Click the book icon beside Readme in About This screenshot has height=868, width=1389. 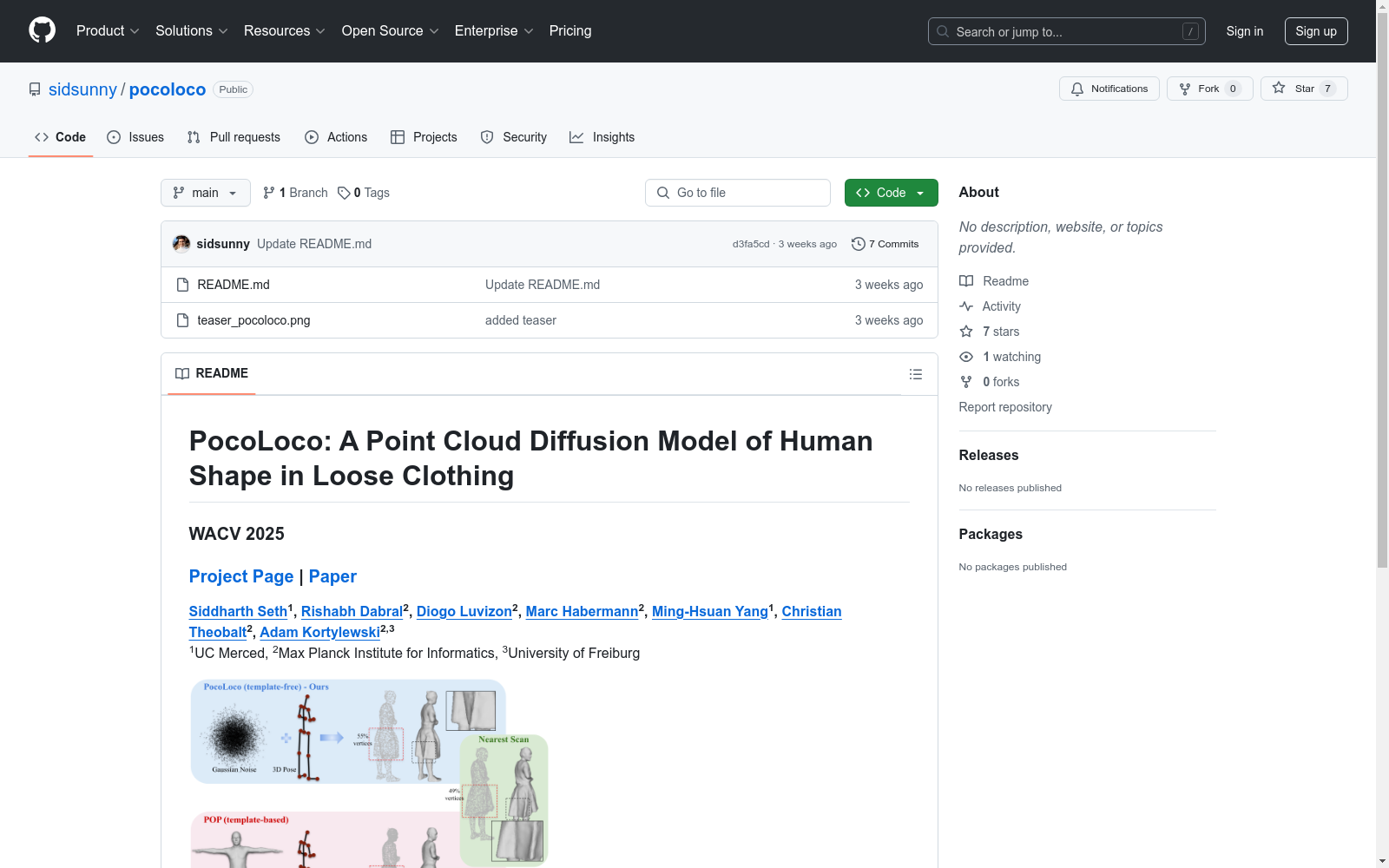point(966,281)
